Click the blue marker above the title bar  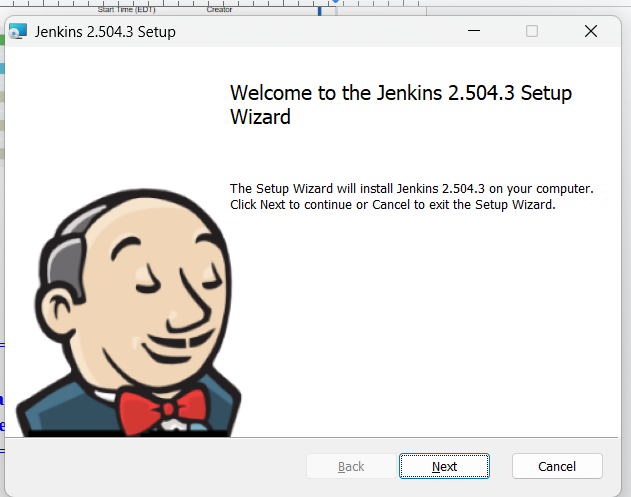coord(320,10)
